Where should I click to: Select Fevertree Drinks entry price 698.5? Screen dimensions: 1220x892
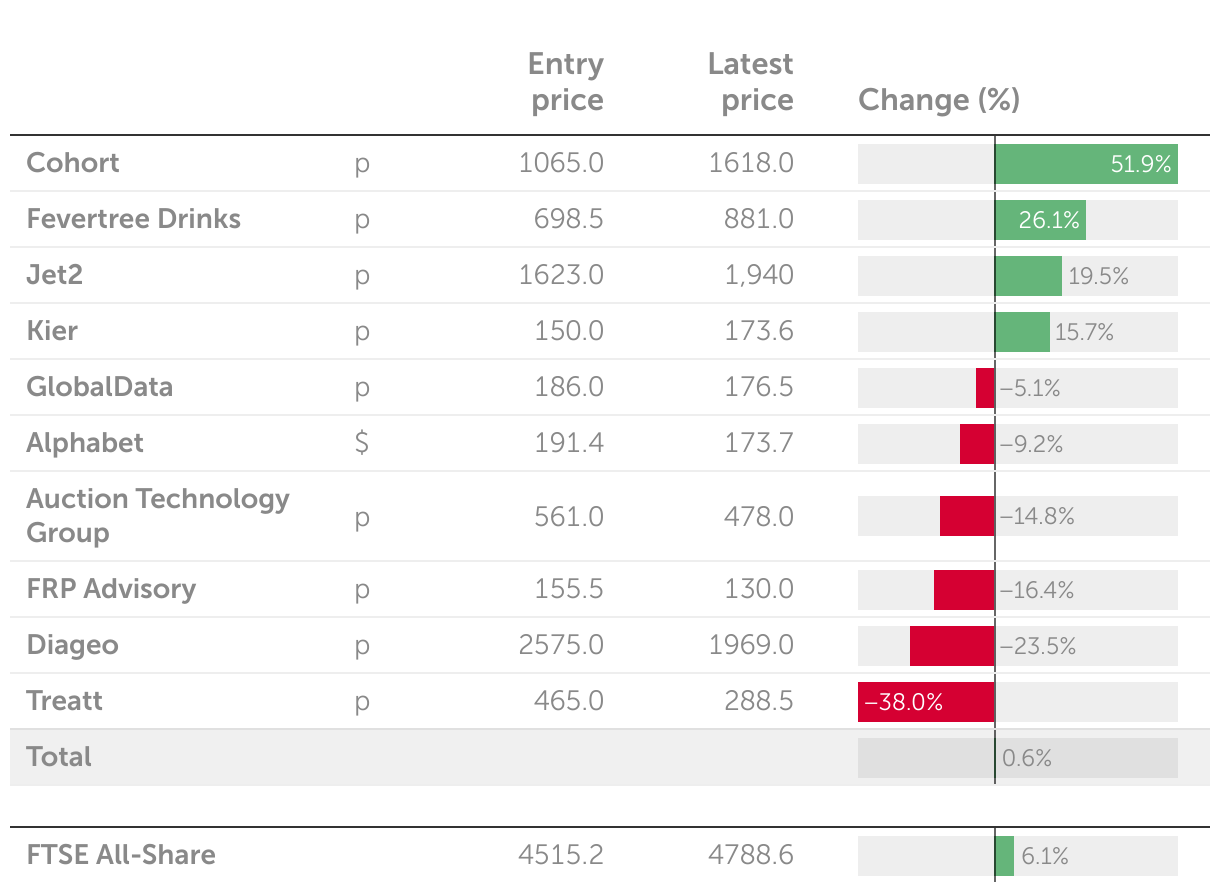[x=567, y=219]
